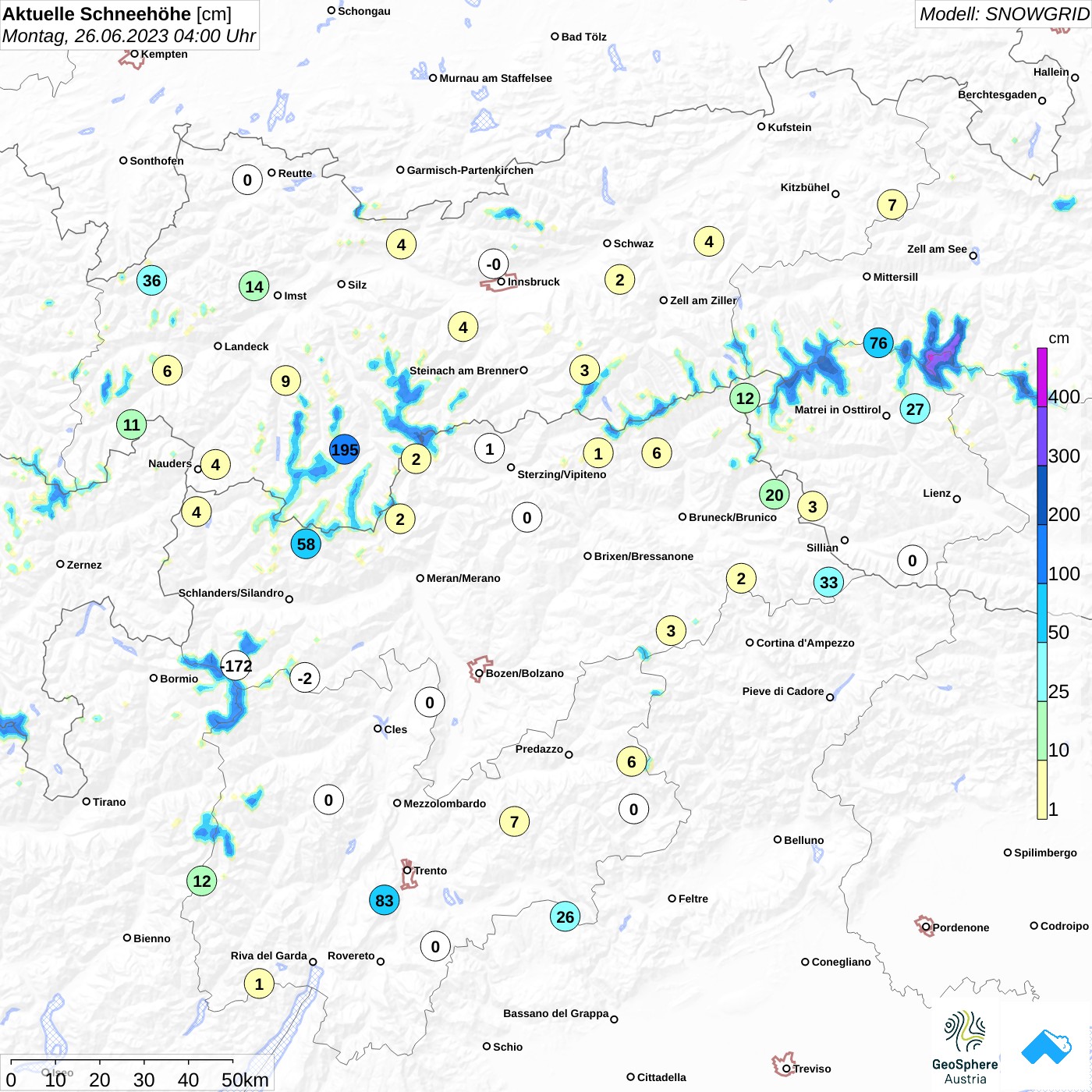Image resolution: width=1092 pixels, height=1092 pixels.
Task: Select the station marker showing 76
Action: [x=878, y=343]
